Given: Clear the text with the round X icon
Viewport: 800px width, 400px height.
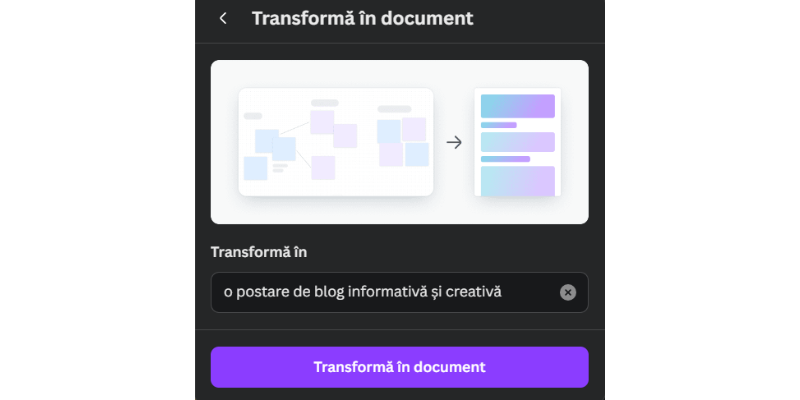Looking at the screenshot, I should [567, 292].
